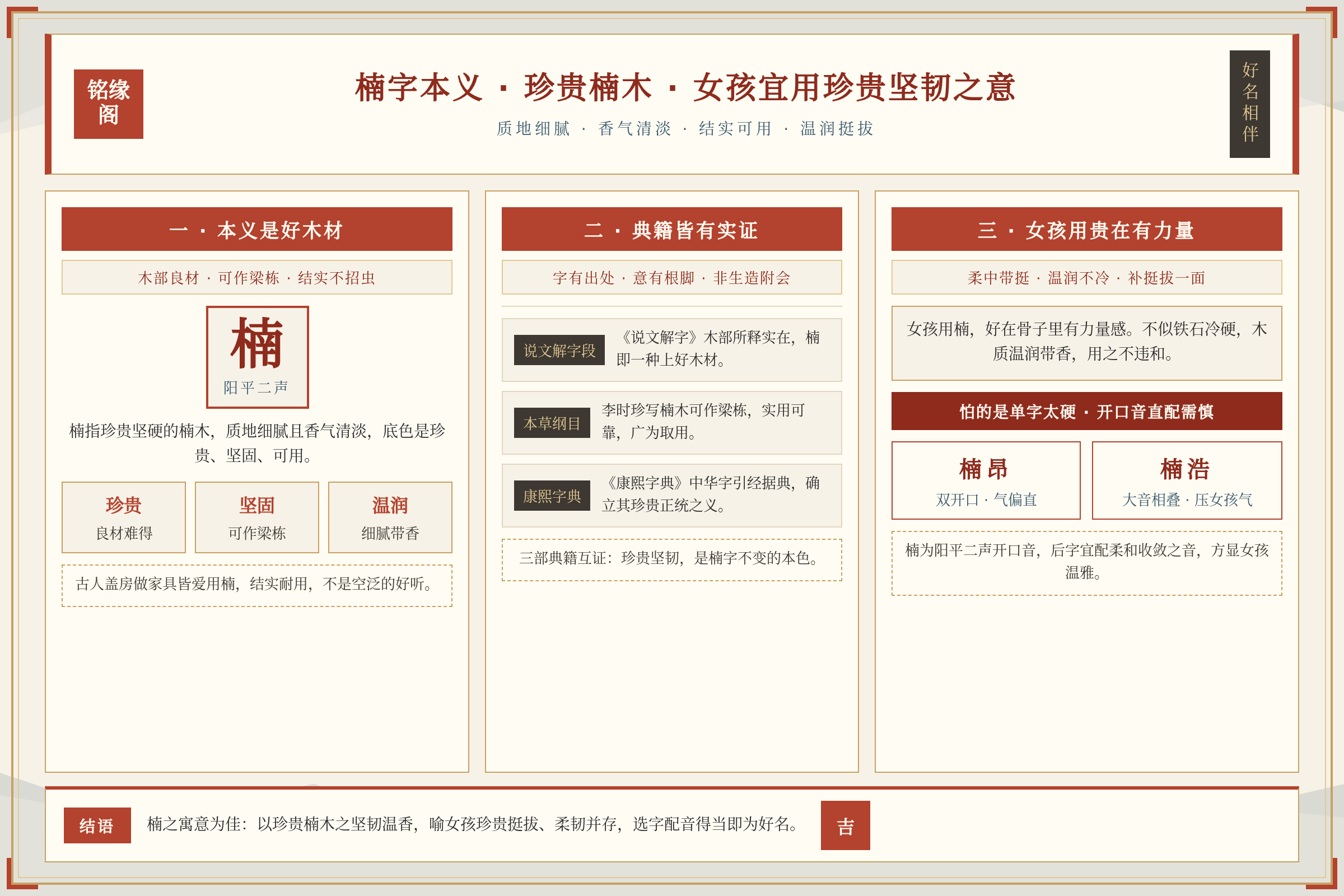Click the text 双开口·气偏直
This screenshot has width=1344, height=896.
pyautogui.click(x=986, y=500)
